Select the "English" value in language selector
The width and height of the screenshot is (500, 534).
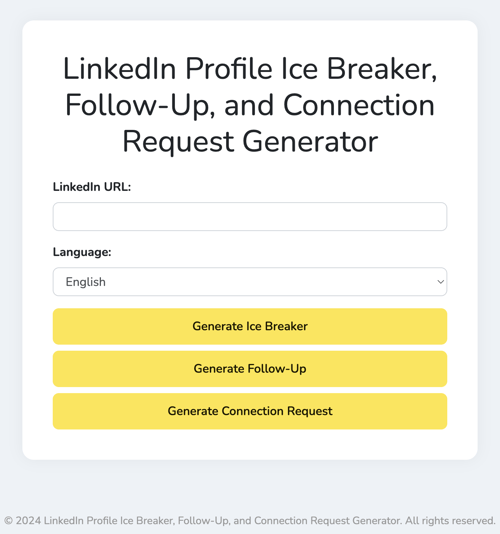85,282
